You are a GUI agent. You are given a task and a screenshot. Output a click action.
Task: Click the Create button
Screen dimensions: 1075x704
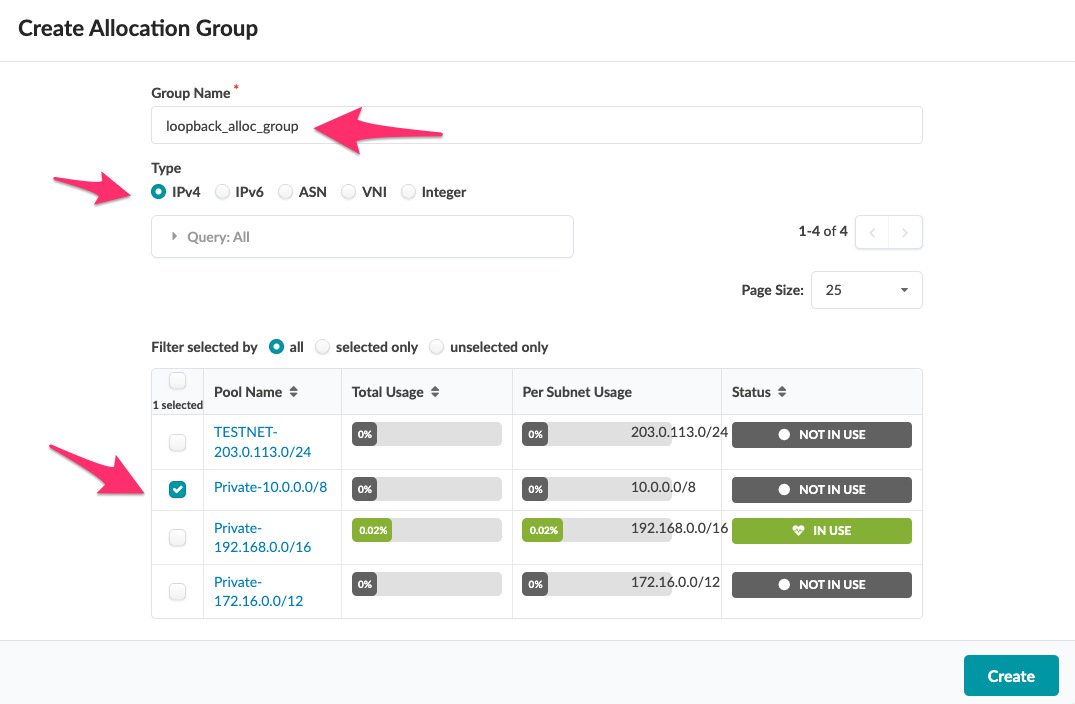[x=1011, y=675]
